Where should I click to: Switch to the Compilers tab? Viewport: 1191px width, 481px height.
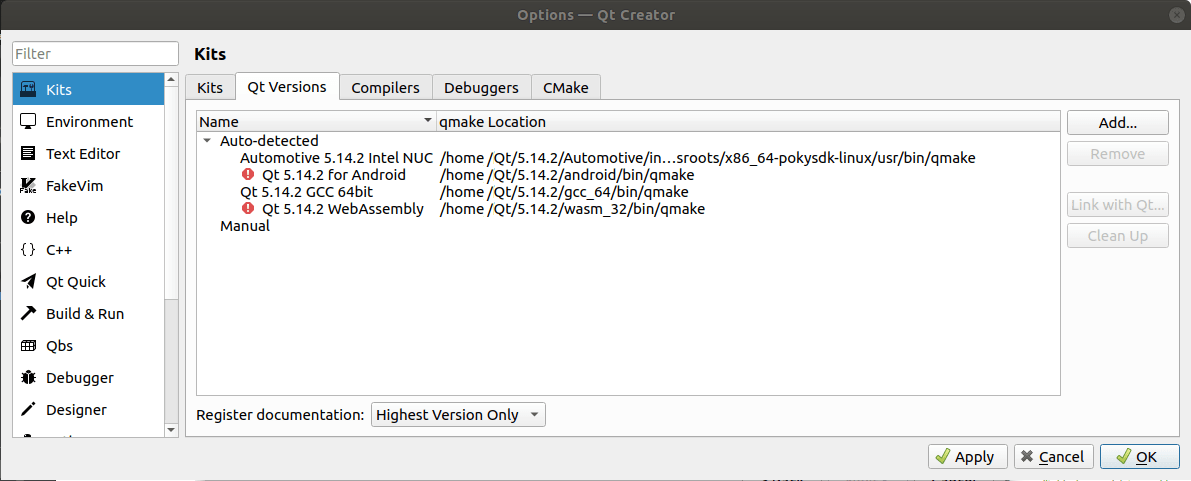pos(385,88)
